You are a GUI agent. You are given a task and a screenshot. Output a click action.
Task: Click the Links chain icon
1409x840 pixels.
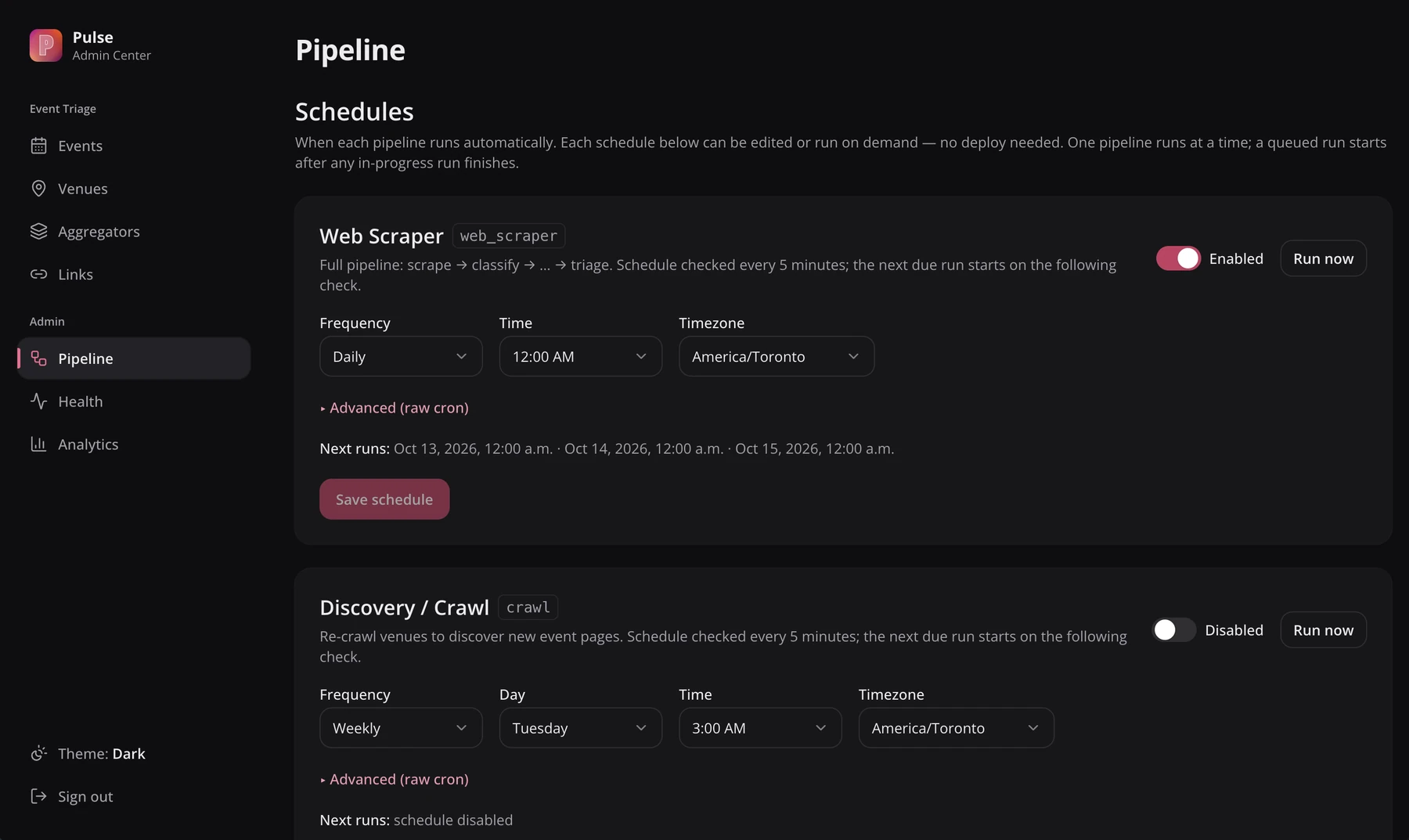coord(38,274)
